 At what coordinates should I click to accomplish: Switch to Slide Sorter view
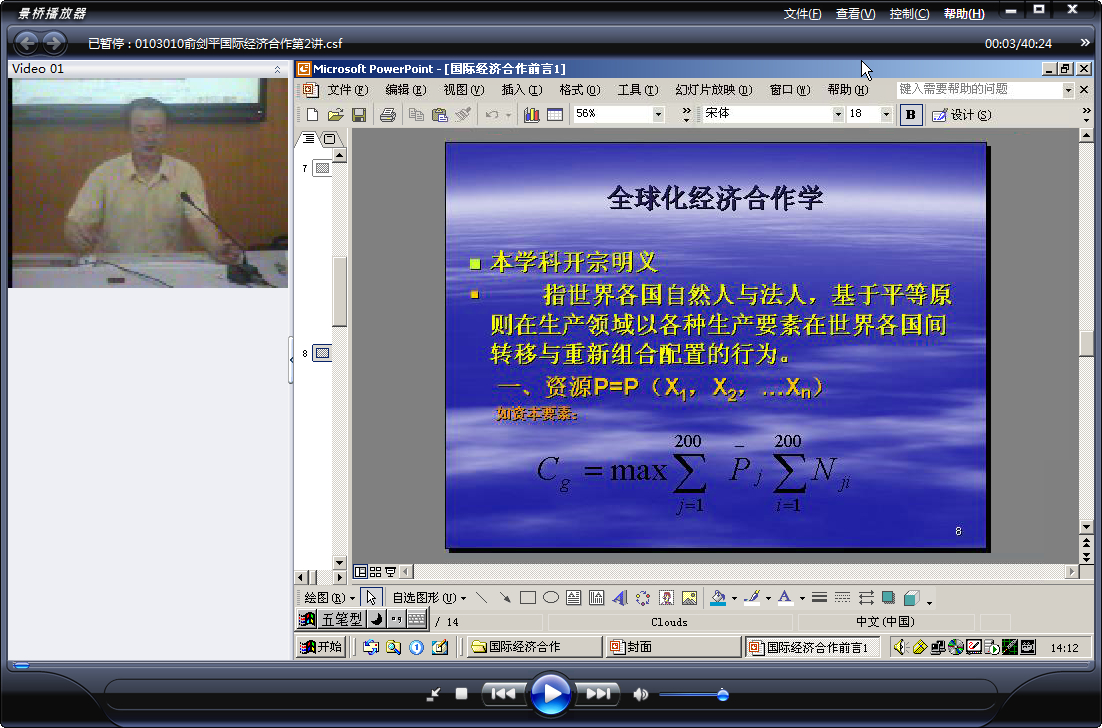(x=375, y=572)
